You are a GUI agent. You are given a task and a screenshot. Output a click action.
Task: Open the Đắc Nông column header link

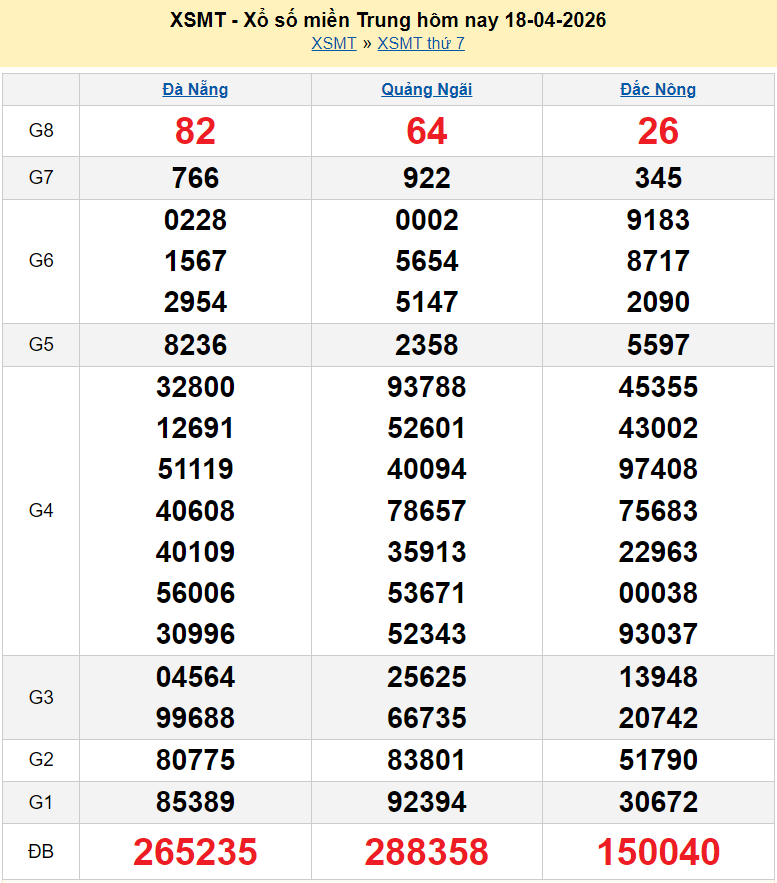point(658,89)
